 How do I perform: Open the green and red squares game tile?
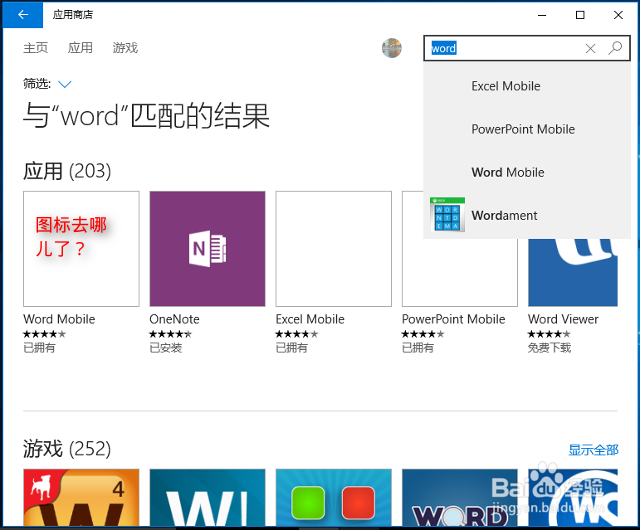[x=333, y=497]
